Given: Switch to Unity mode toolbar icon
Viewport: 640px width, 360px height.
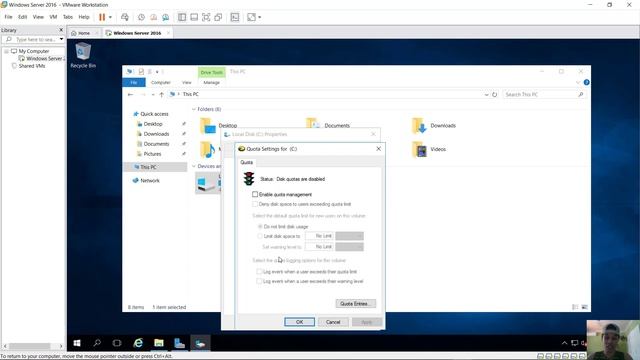Looking at the screenshot, I should coord(218,17).
